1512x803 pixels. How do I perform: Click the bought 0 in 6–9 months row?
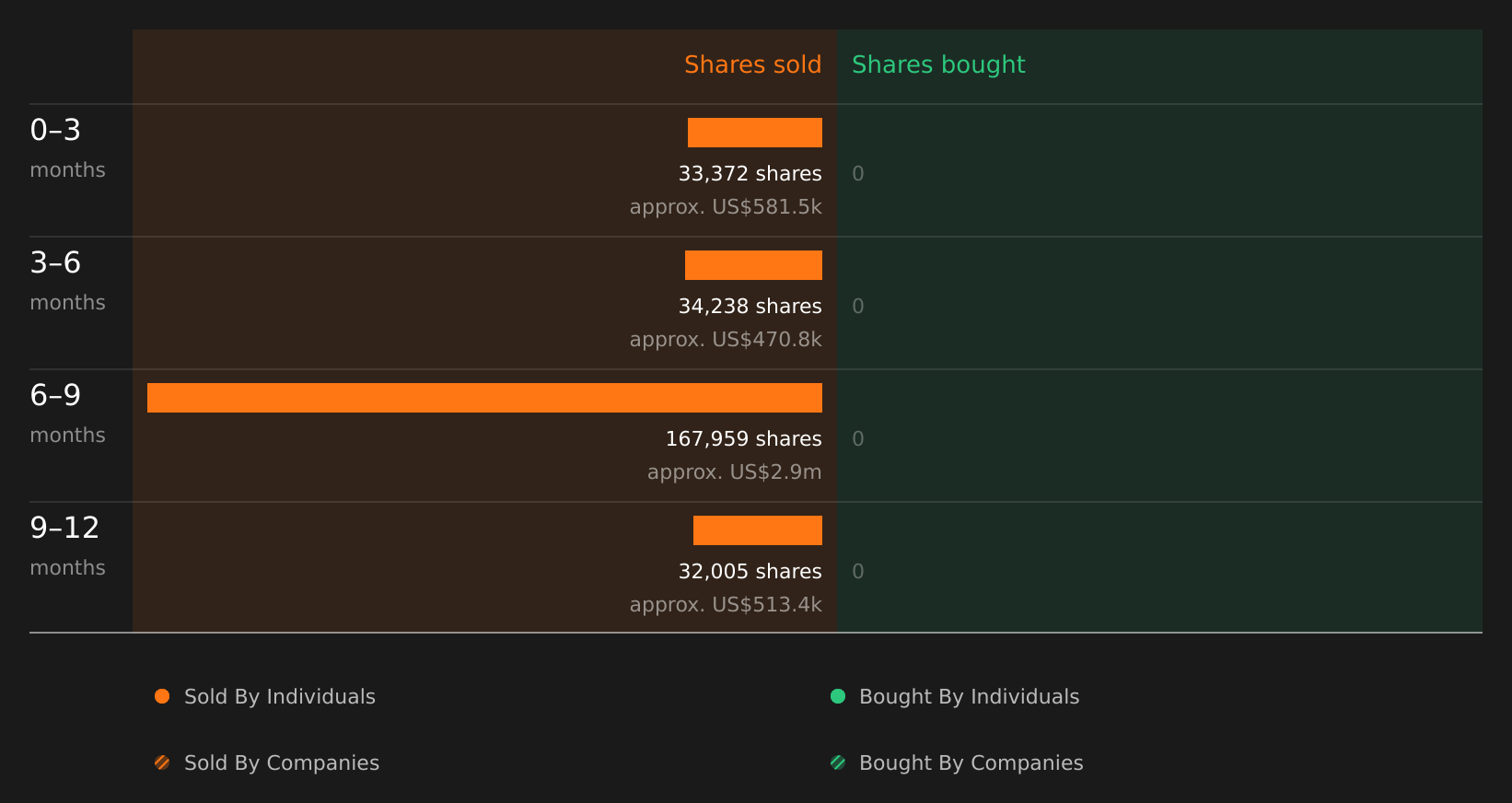858,439
